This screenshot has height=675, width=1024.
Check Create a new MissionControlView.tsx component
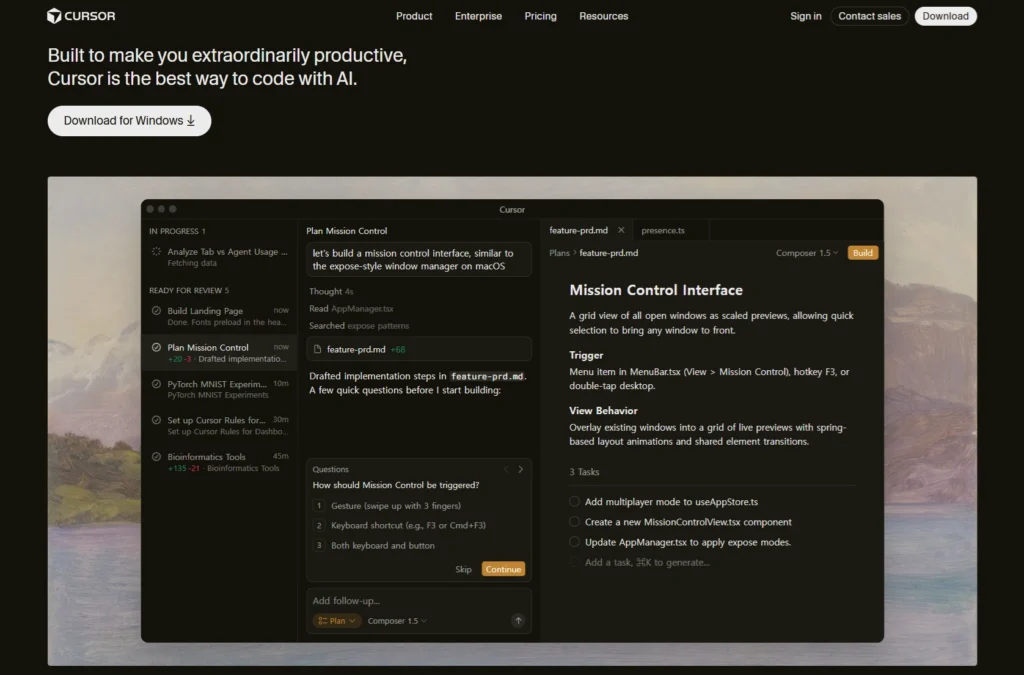[574, 522]
